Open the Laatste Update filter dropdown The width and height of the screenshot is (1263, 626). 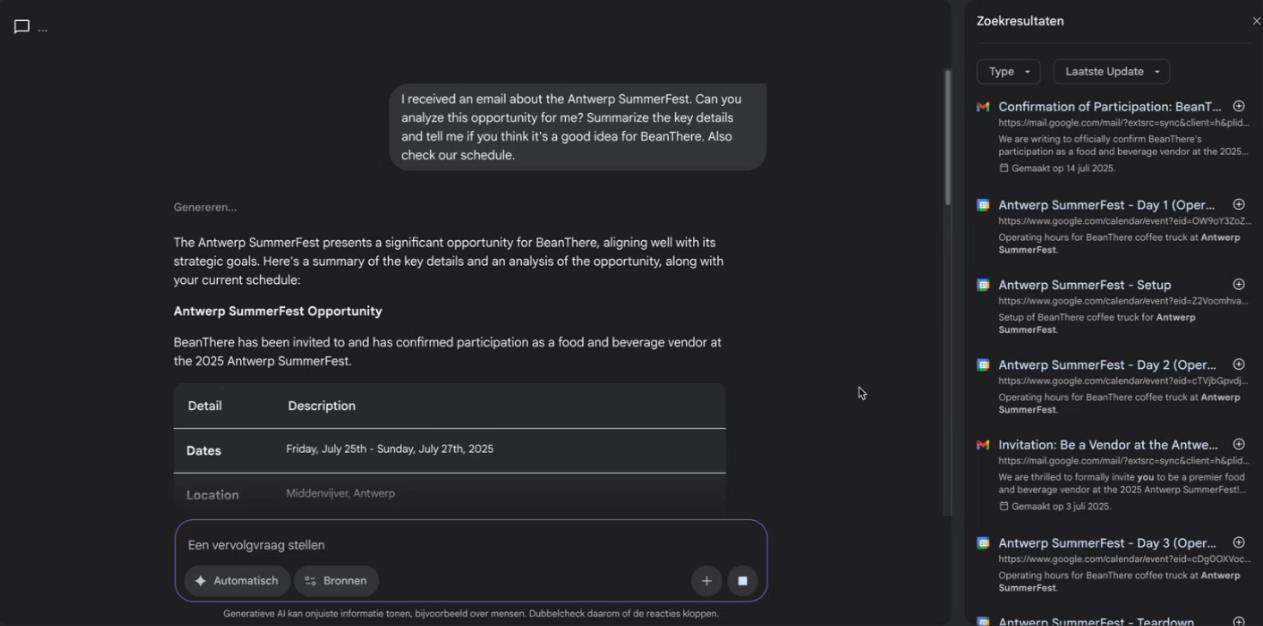pos(1111,72)
